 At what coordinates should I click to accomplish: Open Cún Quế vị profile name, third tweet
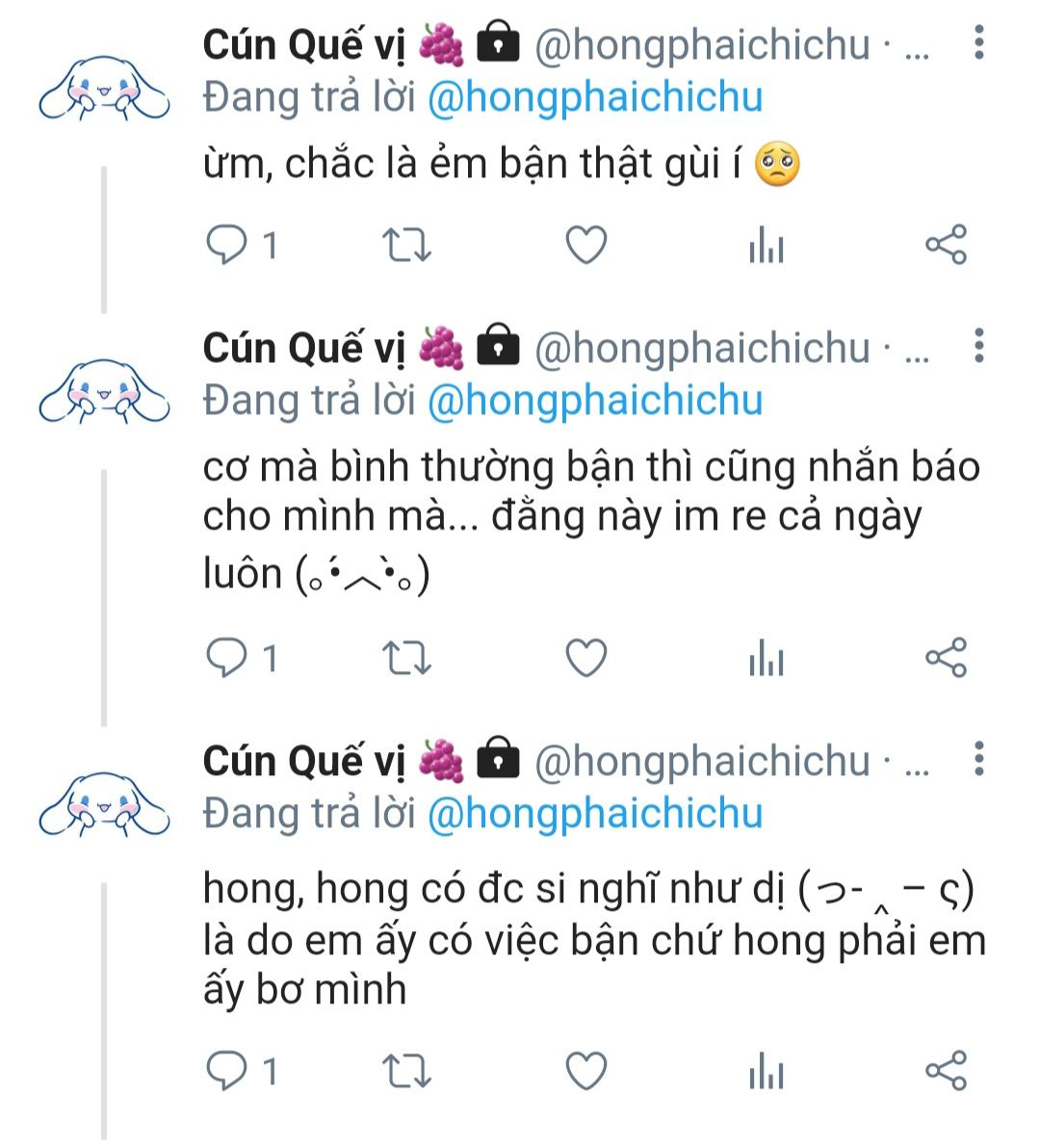pyautogui.click(x=304, y=761)
